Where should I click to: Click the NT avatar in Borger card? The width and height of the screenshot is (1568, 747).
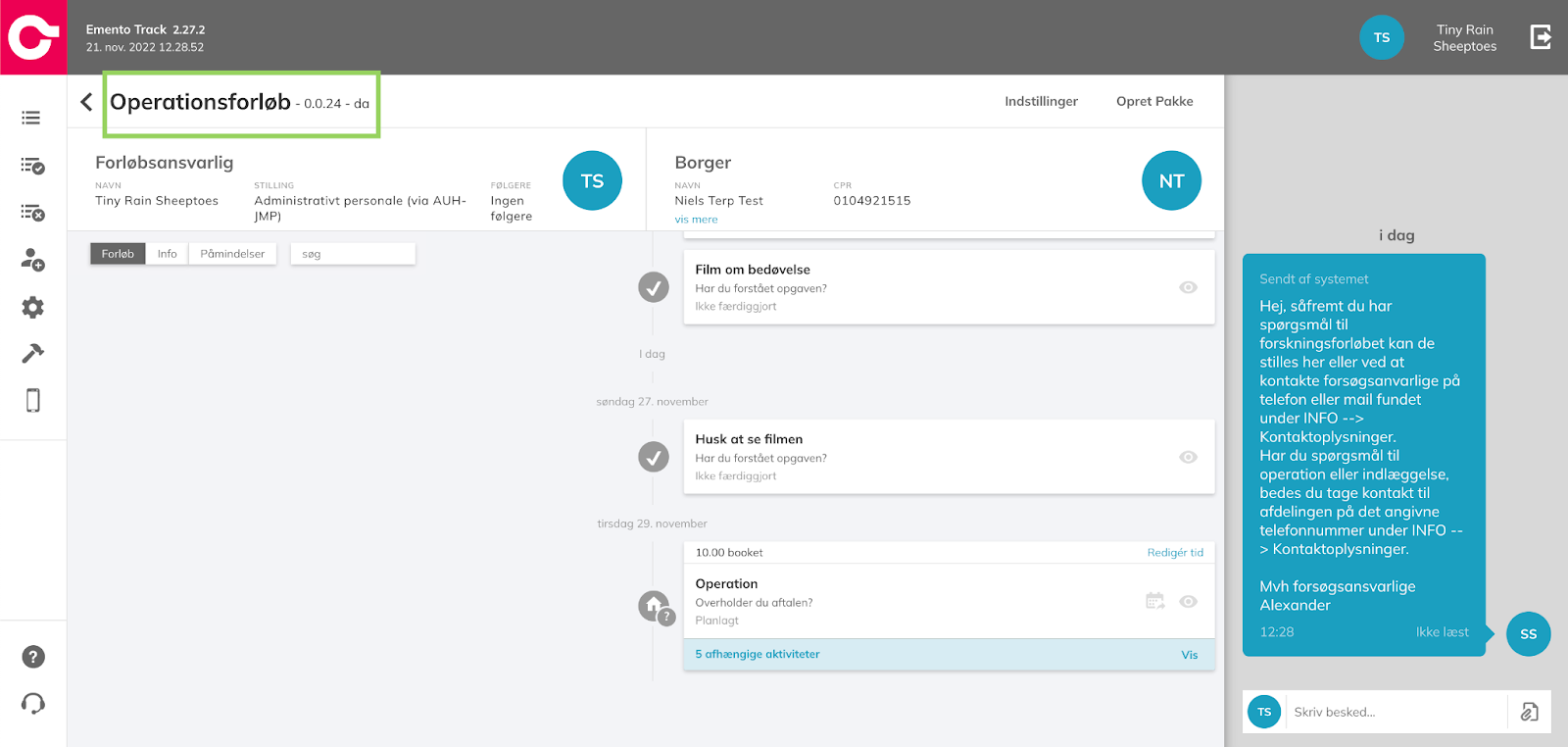click(x=1171, y=180)
